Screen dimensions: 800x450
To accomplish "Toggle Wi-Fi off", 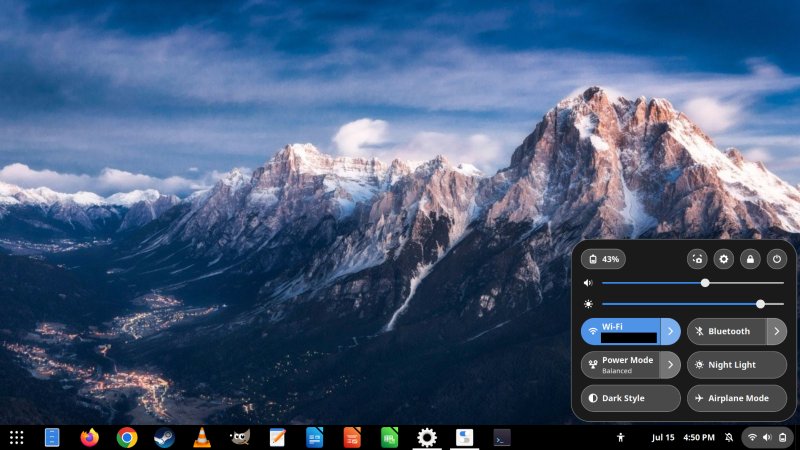I will 619,331.
